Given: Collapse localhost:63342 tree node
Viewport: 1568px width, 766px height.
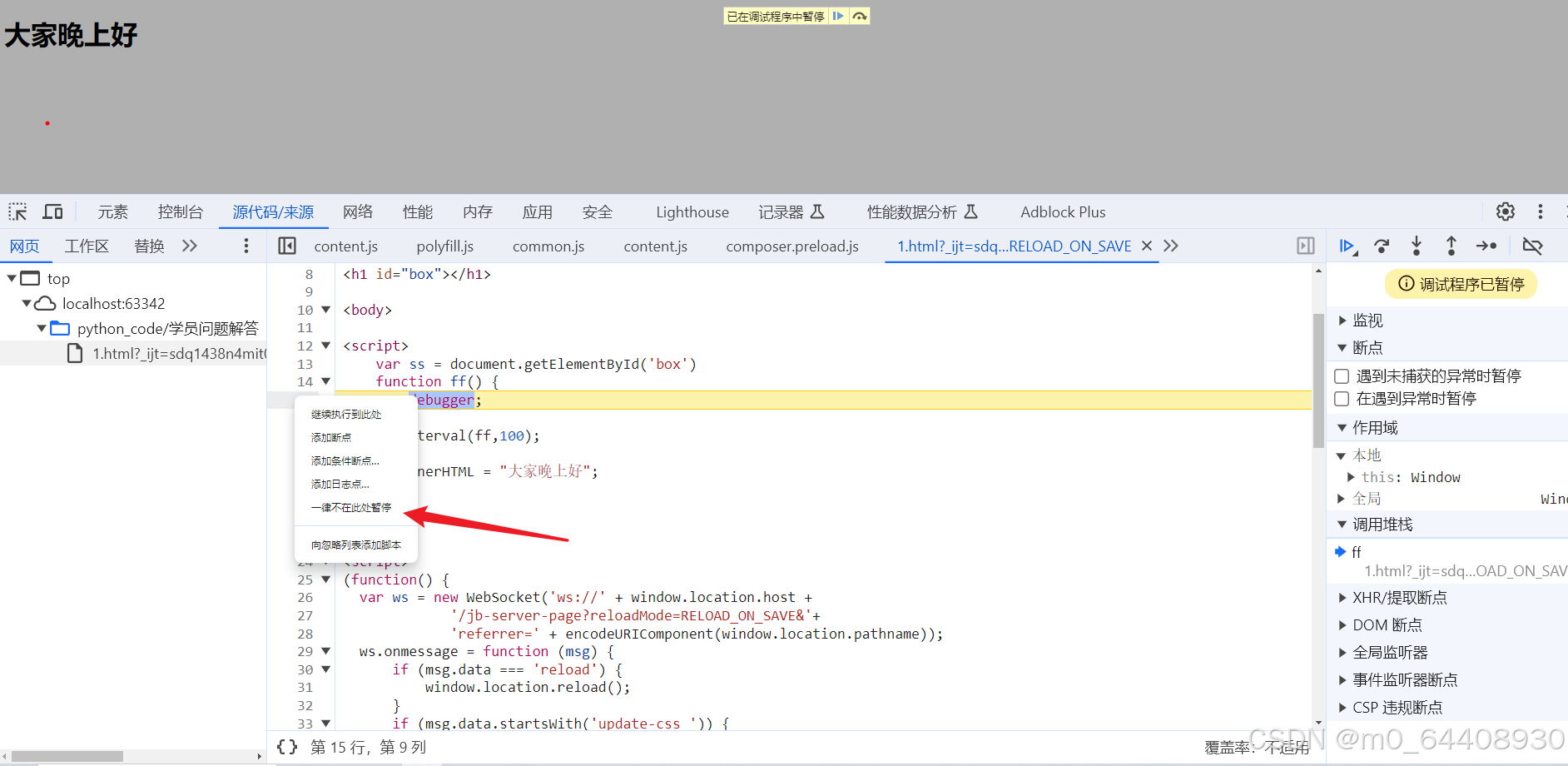Looking at the screenshot, I should (x=27, y=303).
